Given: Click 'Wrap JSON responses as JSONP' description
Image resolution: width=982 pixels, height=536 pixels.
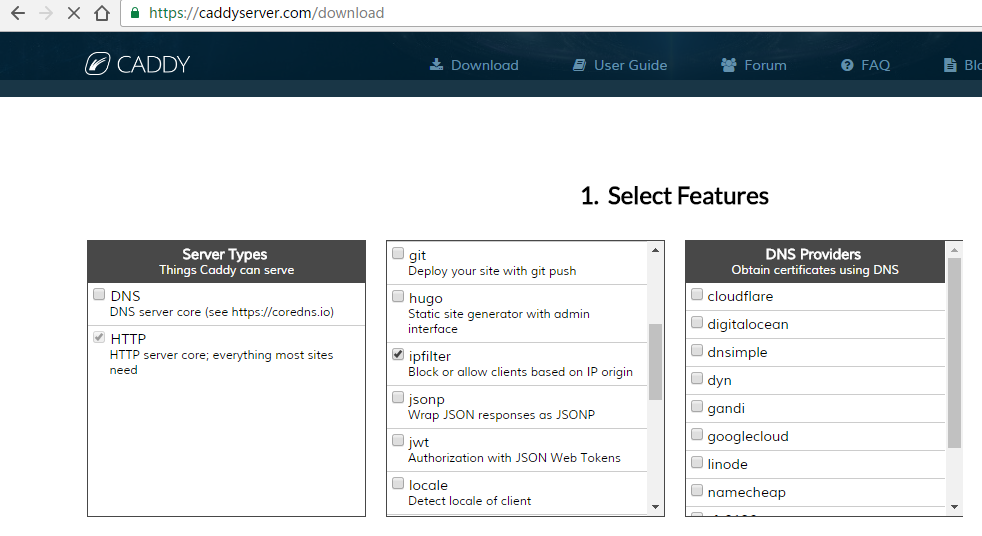Looking at the screenshot, I should point(502,415).
